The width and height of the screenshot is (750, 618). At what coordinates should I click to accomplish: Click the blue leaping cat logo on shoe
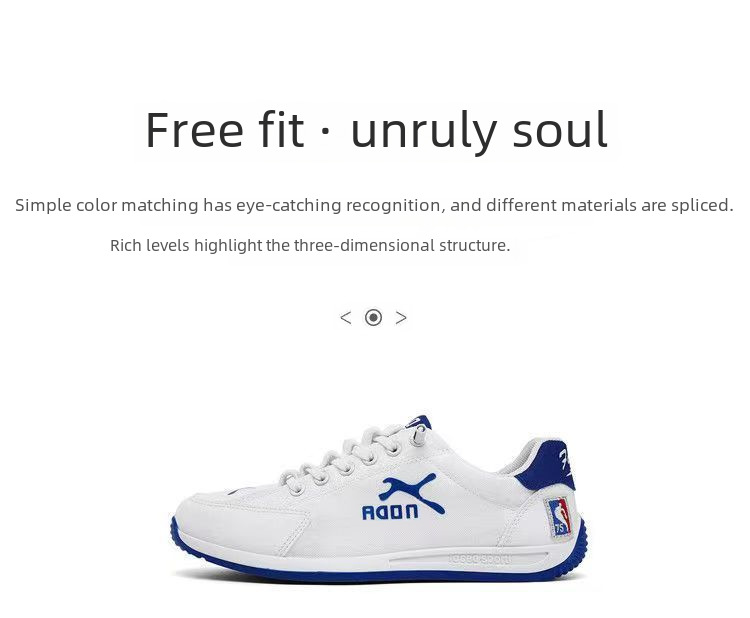pos(411,491)
